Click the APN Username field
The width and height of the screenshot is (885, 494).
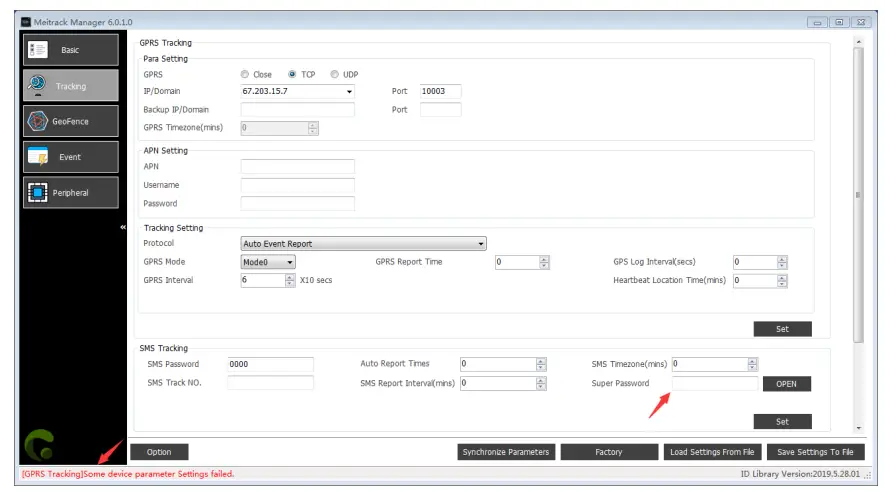tap(297, 185)
